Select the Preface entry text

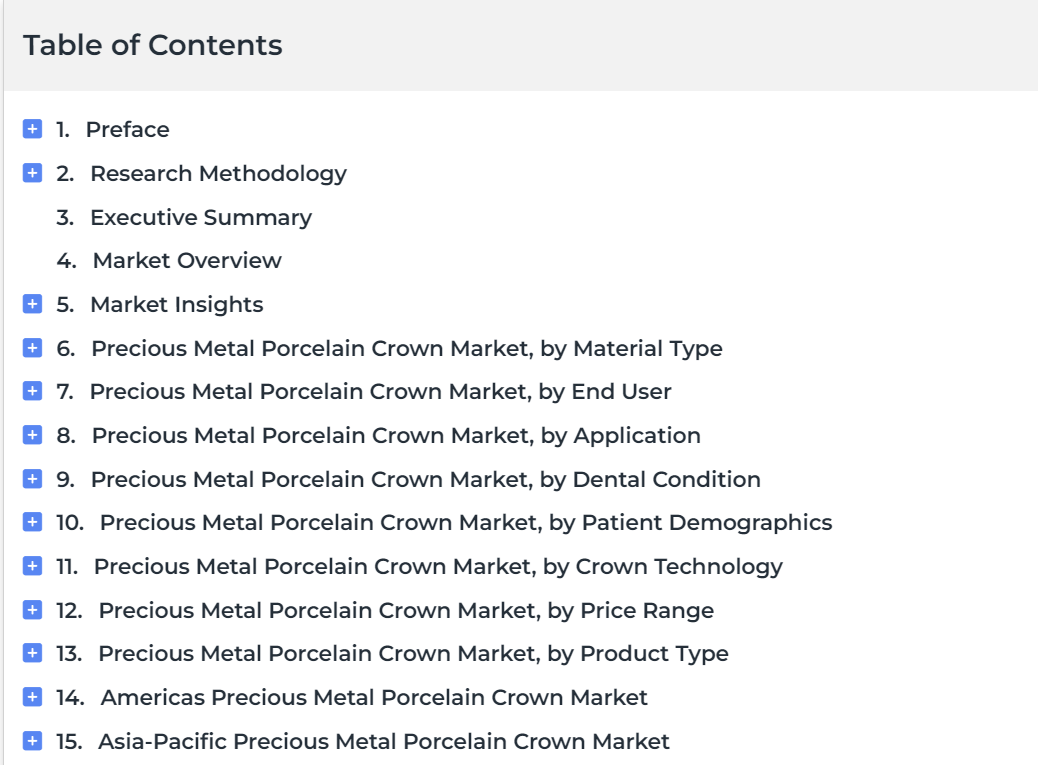(x=128, y=130)
